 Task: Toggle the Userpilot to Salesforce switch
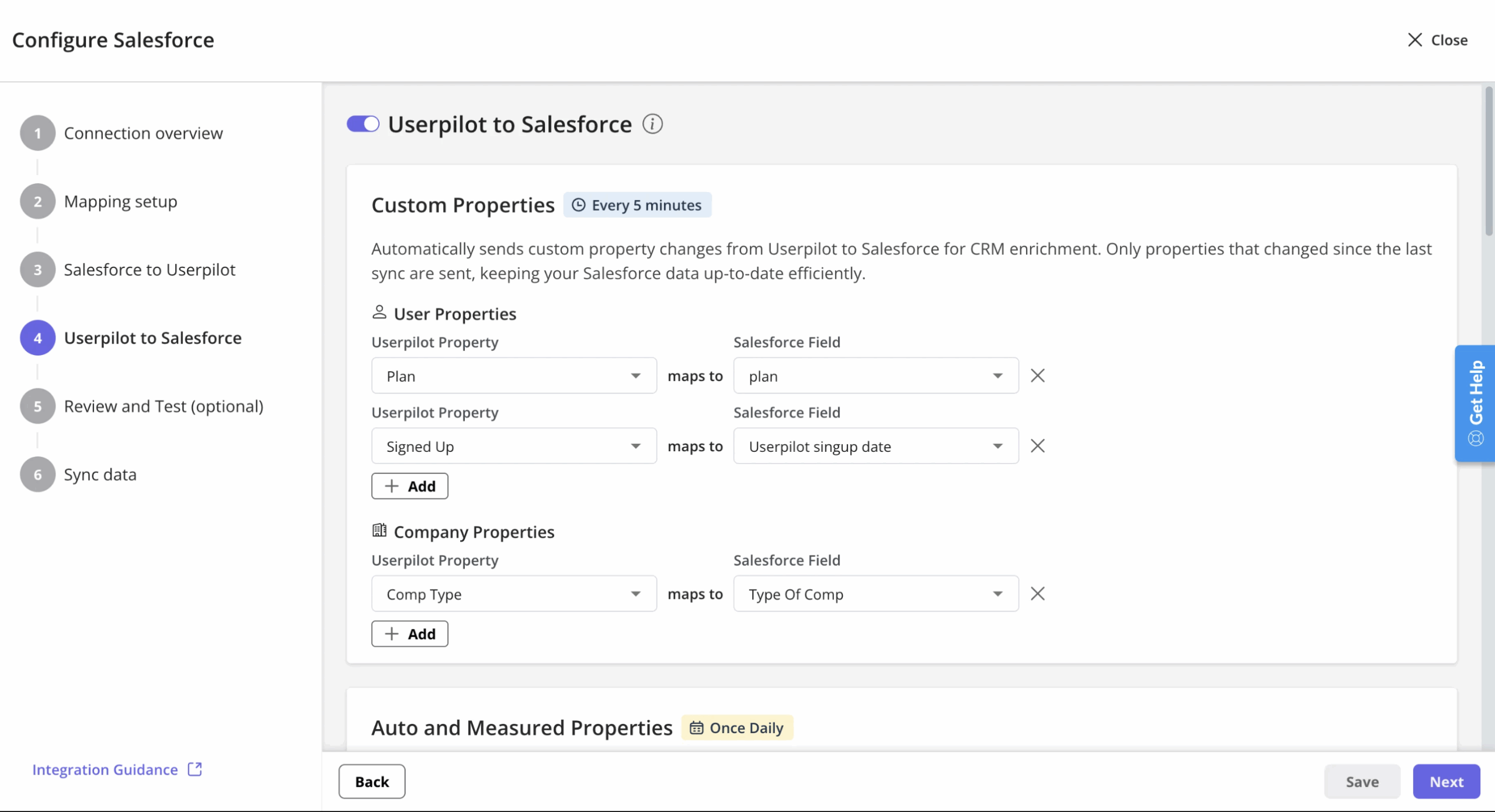pos(363,124)
